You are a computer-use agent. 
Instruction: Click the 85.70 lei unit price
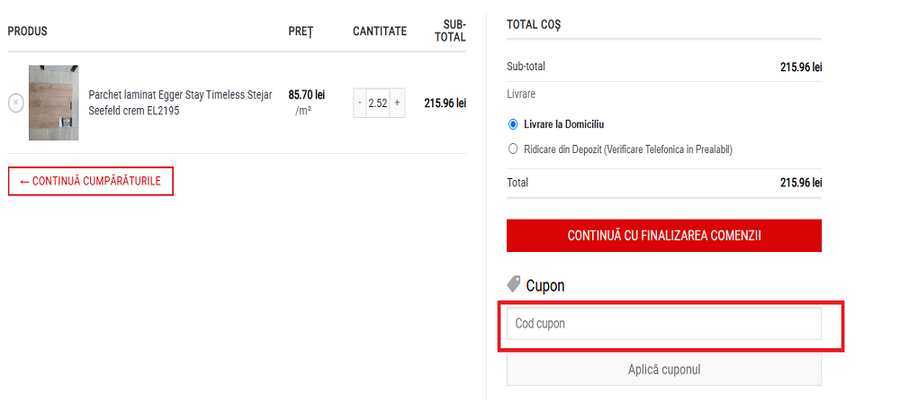306,94
